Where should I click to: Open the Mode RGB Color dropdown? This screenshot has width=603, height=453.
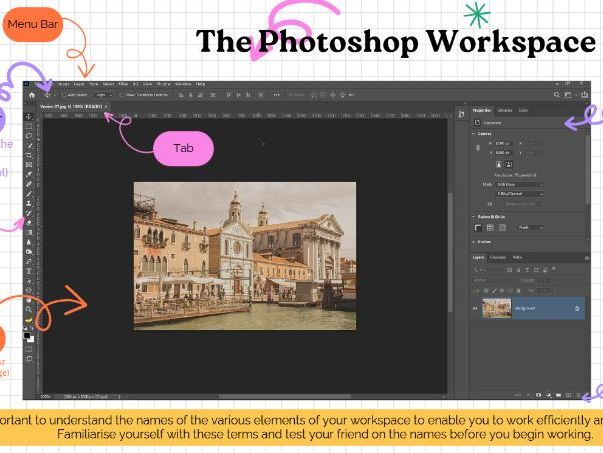(x=520, y=185)
